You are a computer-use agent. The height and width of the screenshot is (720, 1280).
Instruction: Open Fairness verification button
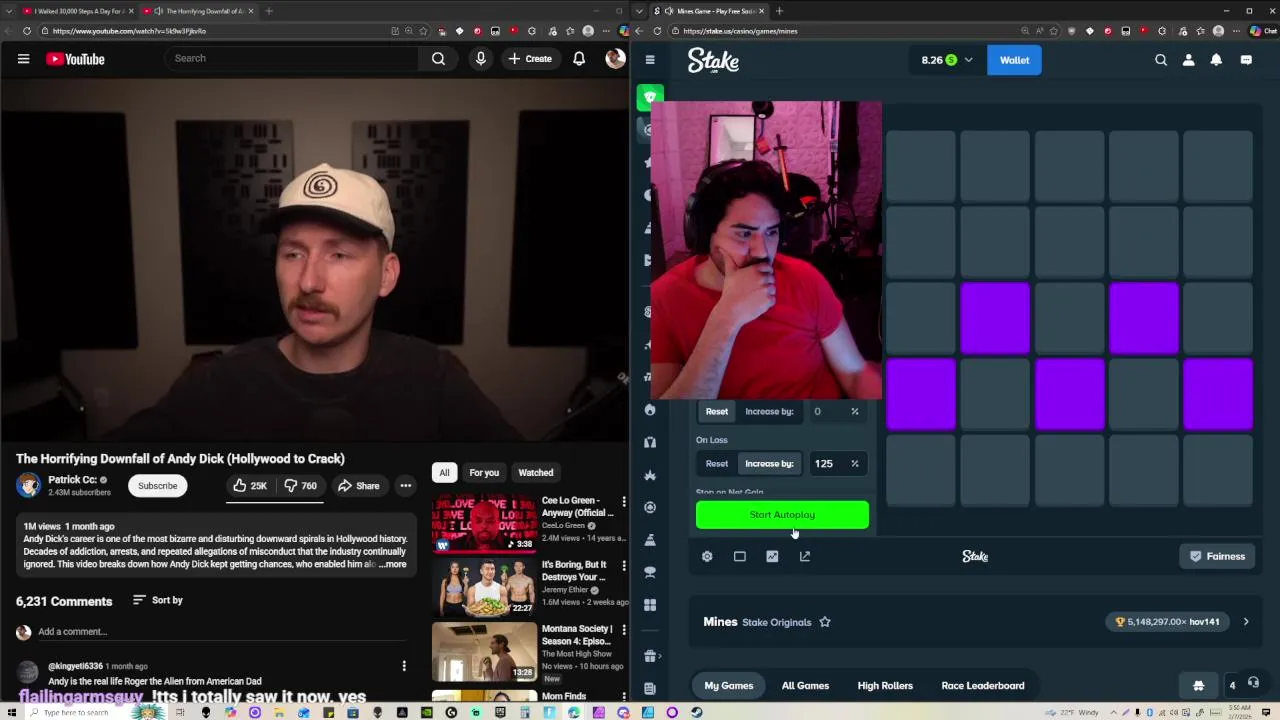pos(1217,556)
